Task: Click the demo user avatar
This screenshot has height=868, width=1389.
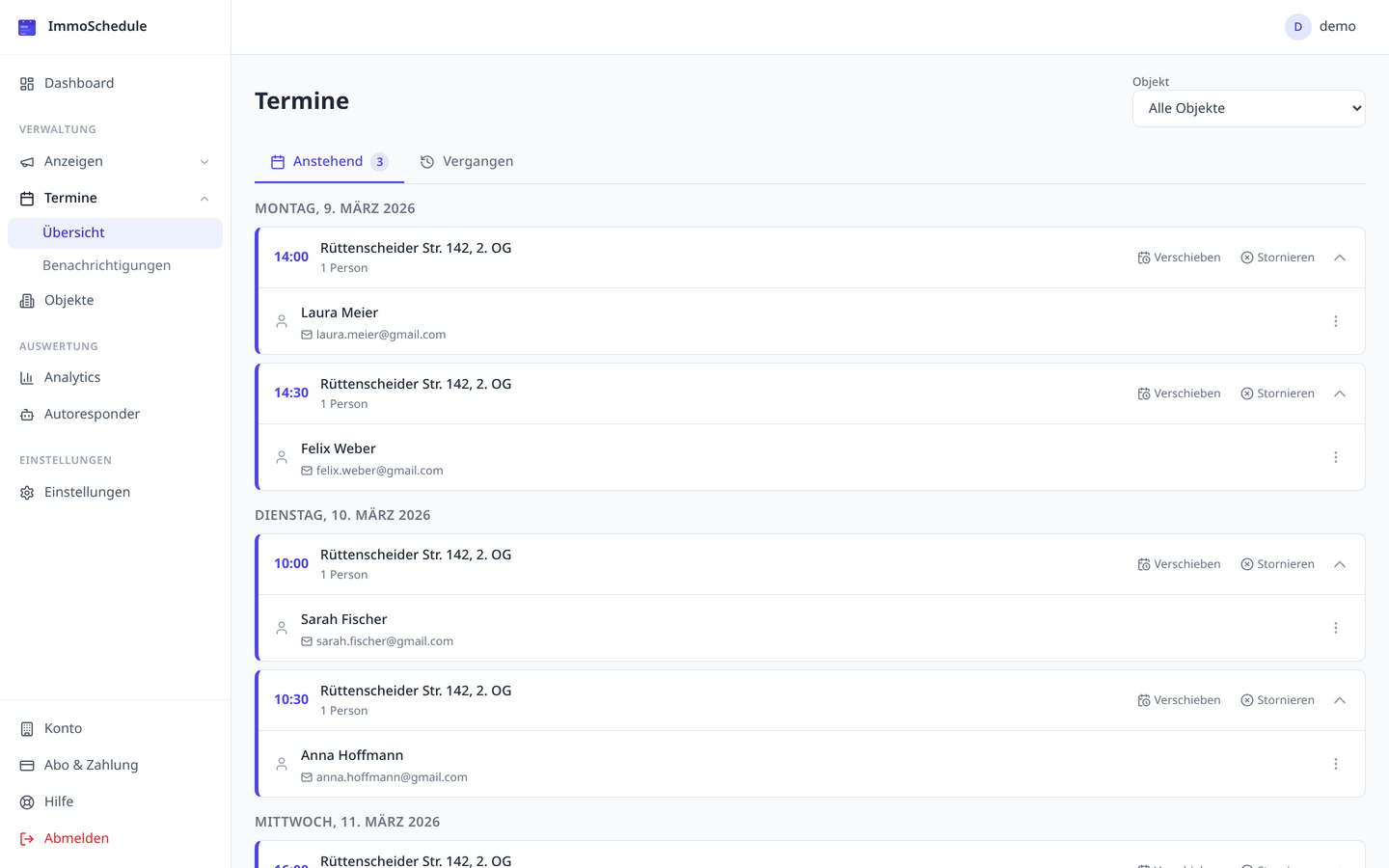Action: [x=1297, y=27]
